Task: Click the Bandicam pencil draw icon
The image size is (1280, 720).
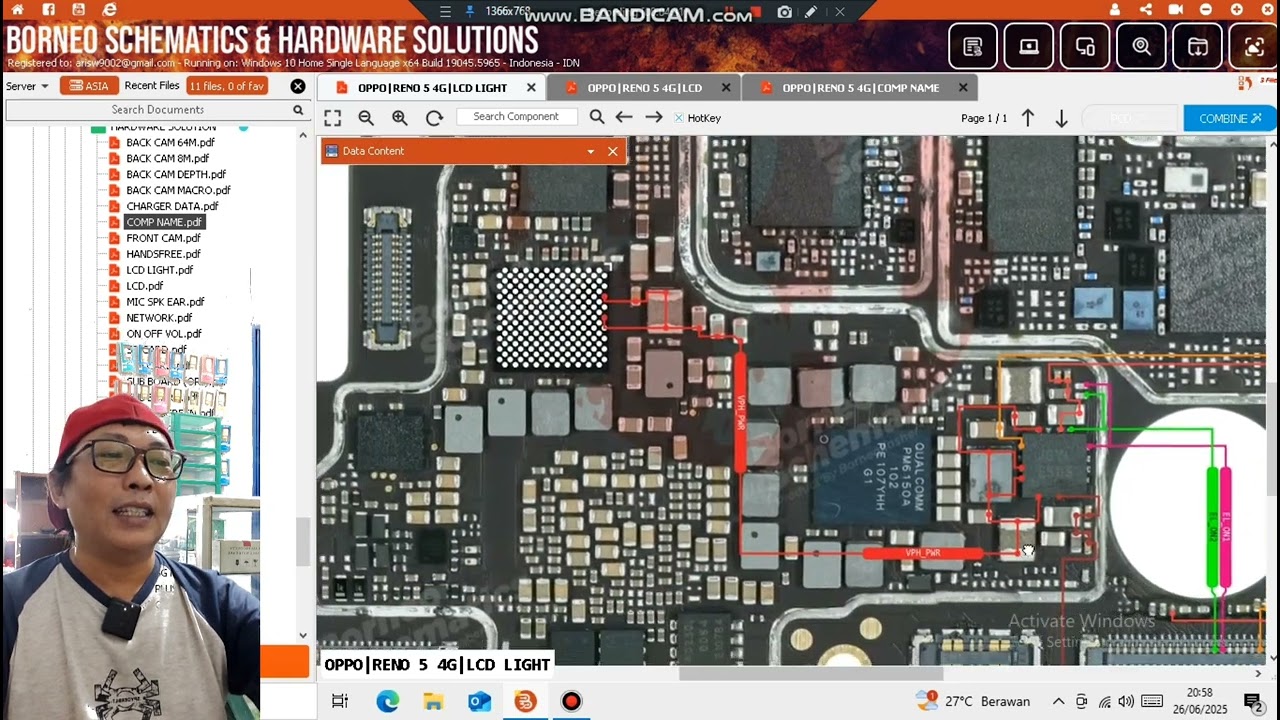Action: click(811, 12)
